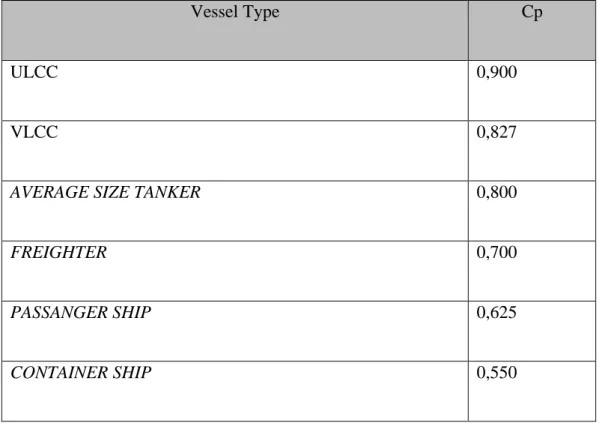Screen dimensions: 599x423
Task: Click the 0,900 Cp value
Action: [x=497, y=72]
